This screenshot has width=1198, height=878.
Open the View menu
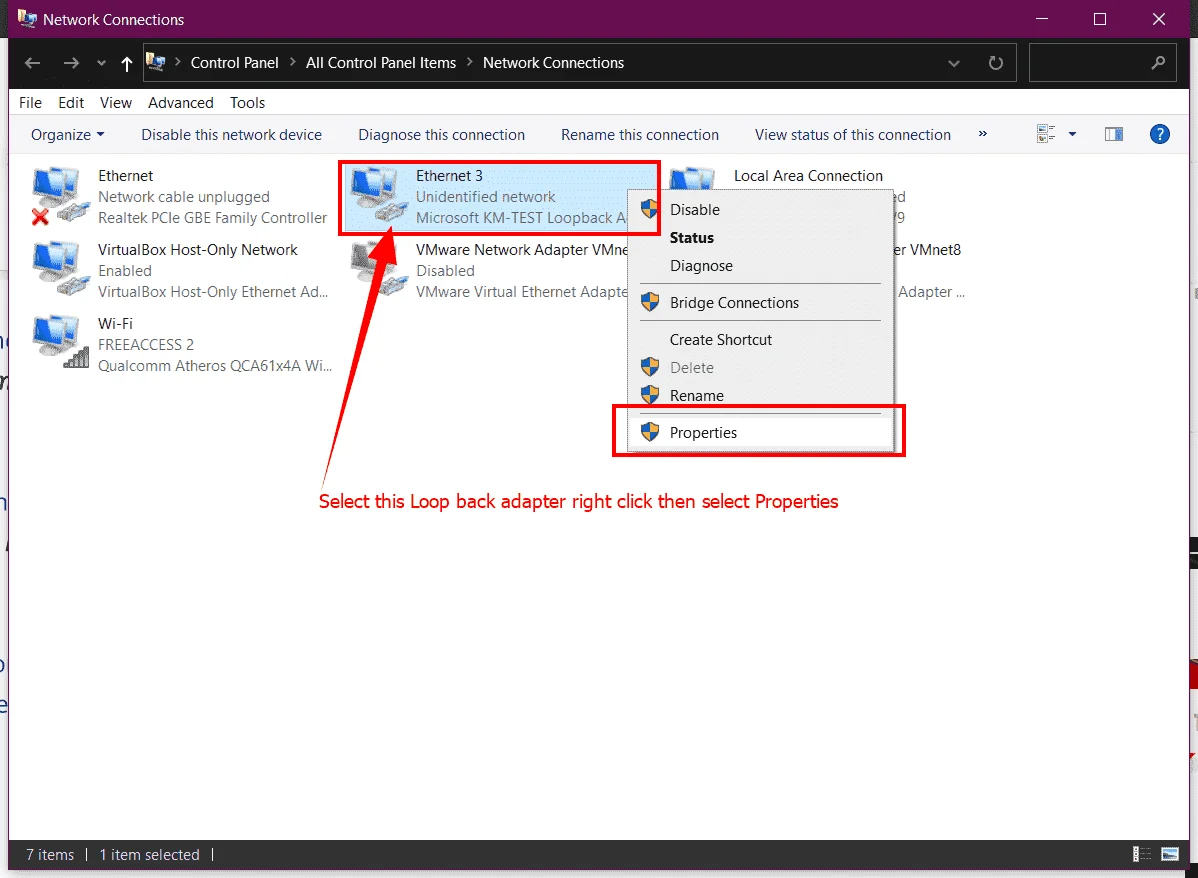point(115,102)
